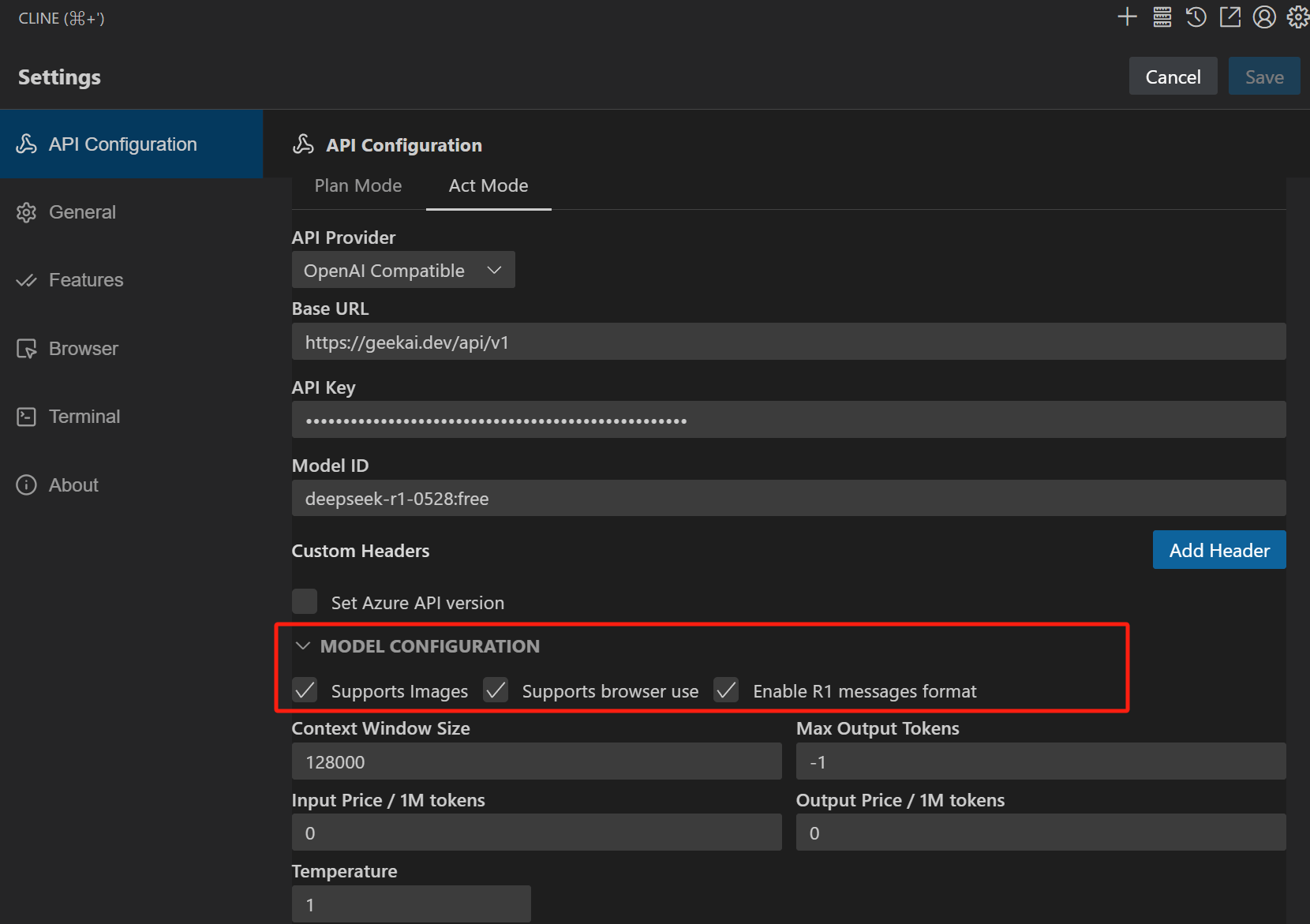Click the Temperature input field

coord(411,903)
